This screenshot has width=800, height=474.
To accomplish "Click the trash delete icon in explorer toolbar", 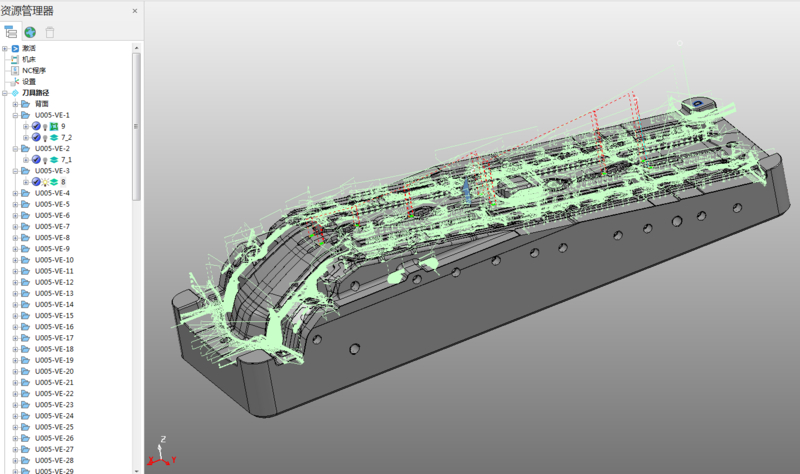I will tap(50, 32).
